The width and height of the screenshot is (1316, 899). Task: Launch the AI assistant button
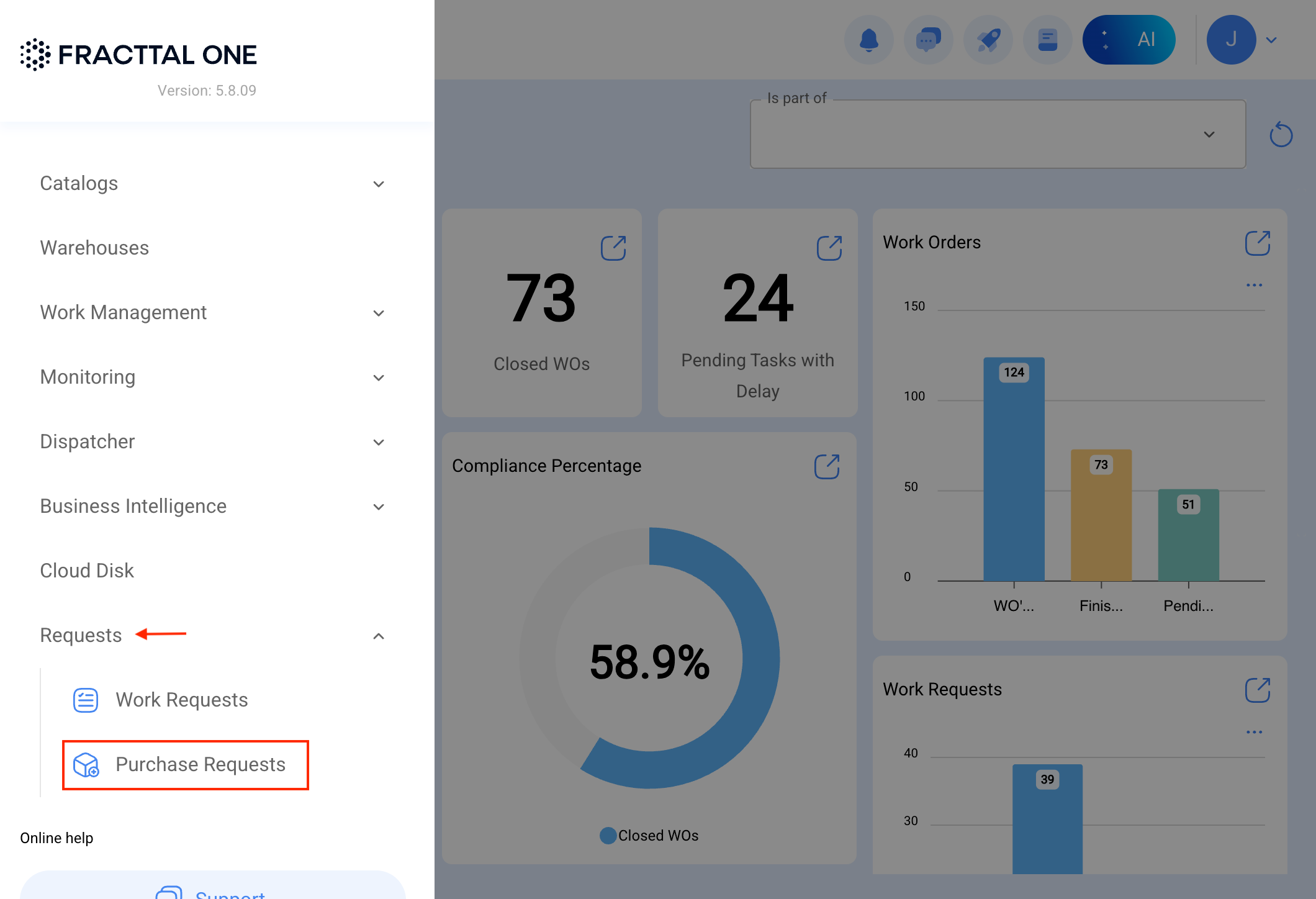pyautogui.click(x=1129, y=40)
